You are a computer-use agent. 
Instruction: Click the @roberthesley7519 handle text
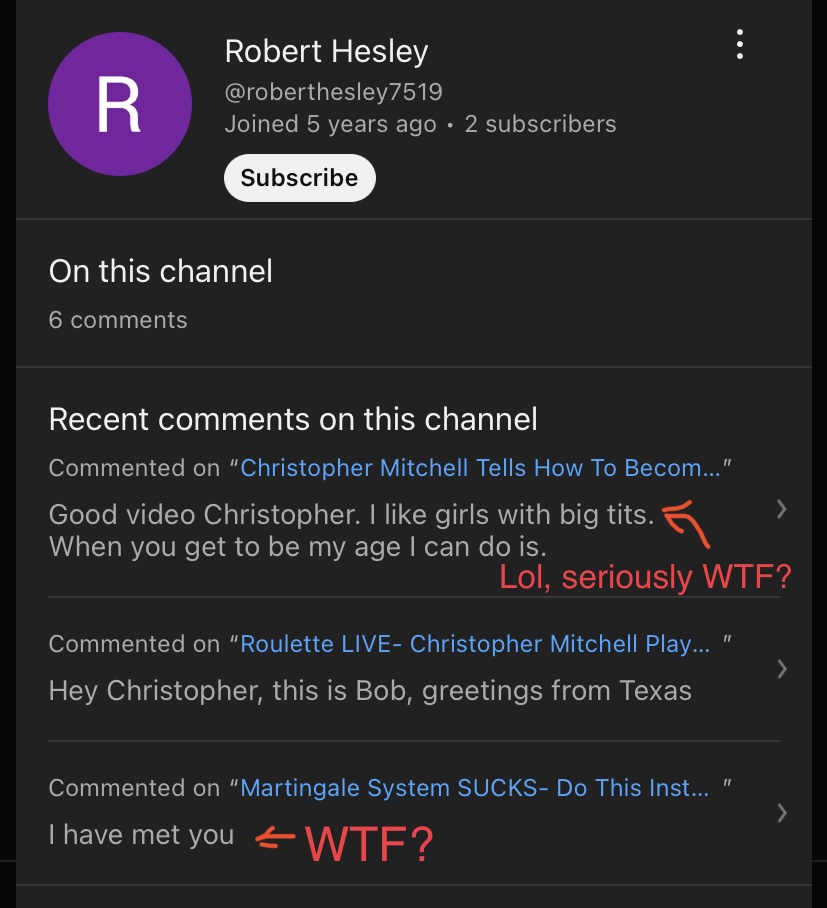[x=334, y=91]
